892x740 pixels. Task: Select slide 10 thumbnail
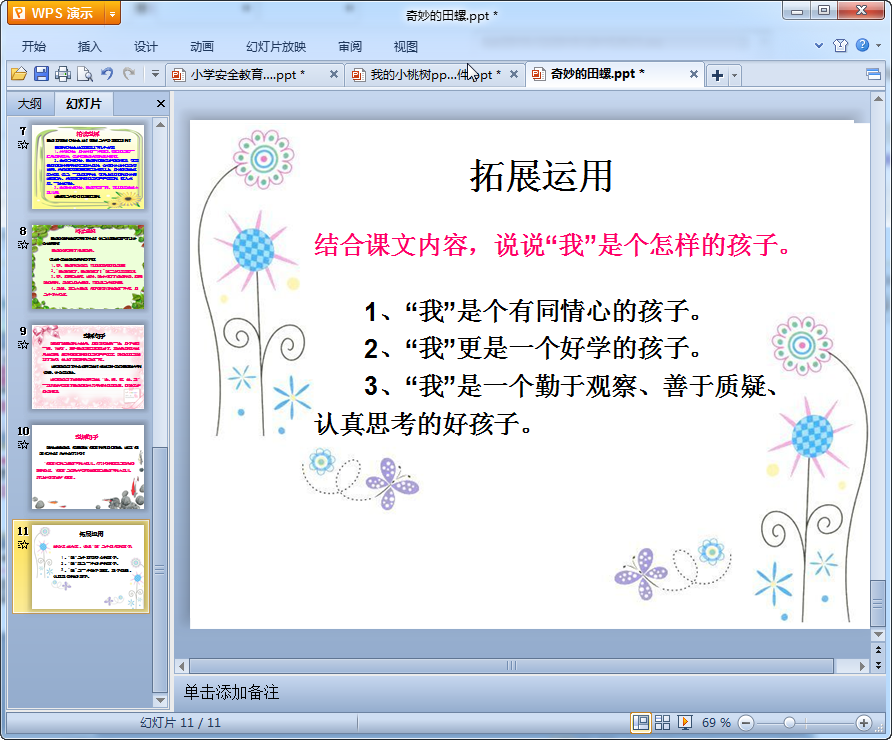pos(88,467)
